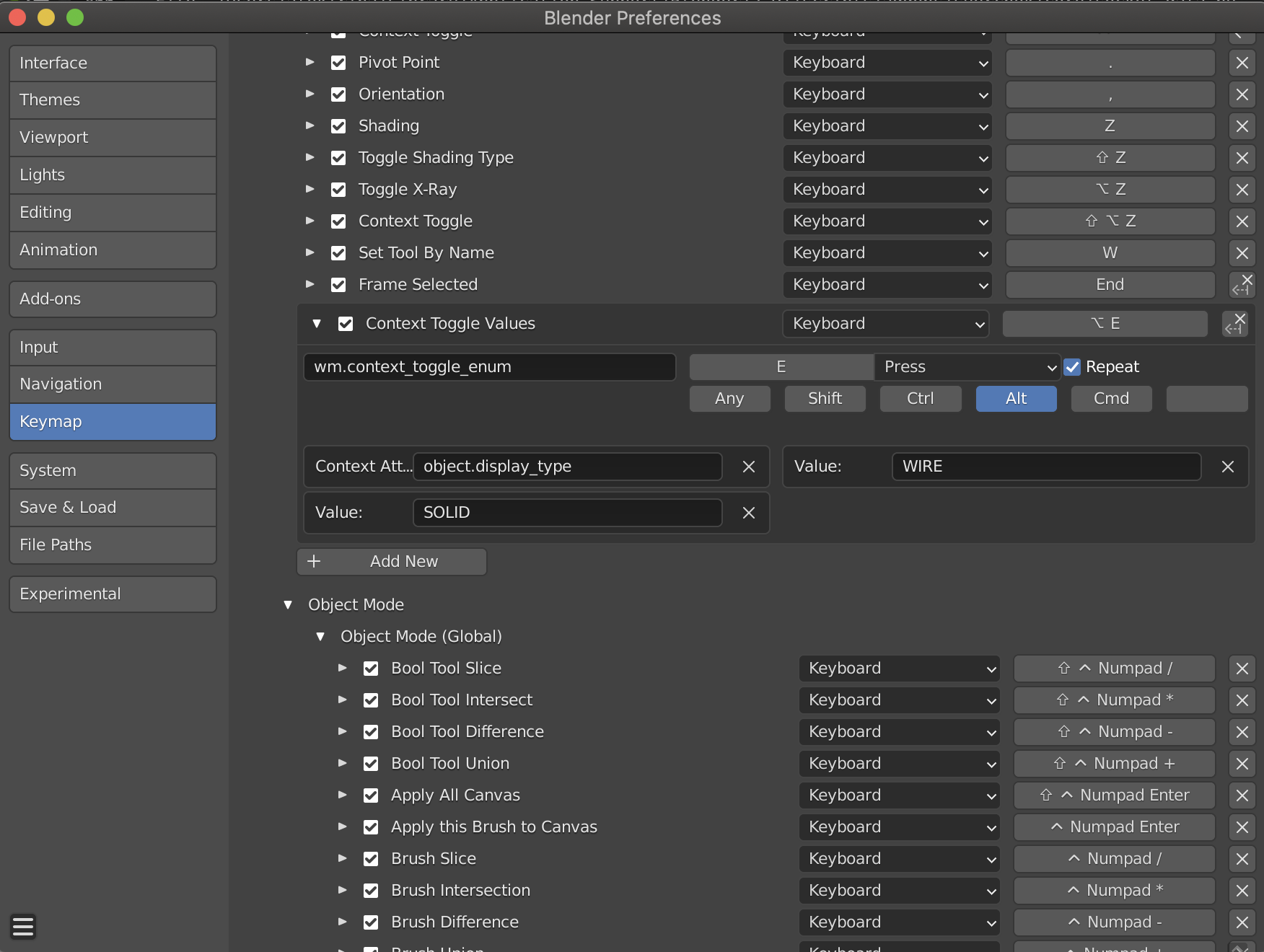1264x952 pixels.
Task: Clear the WIRE value field
Action: pyautogui.click(x=1228, y=467)
